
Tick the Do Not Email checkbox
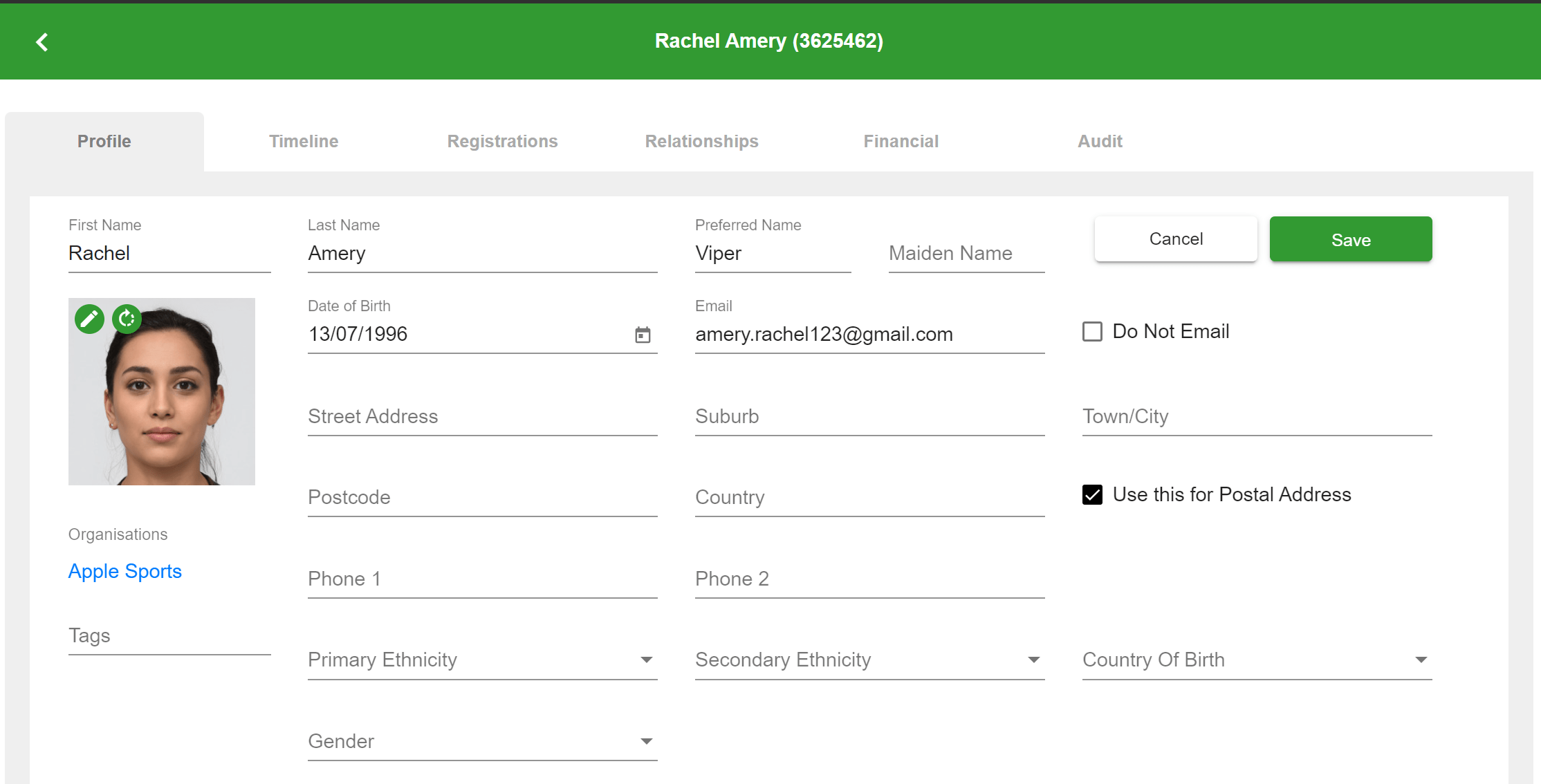pos(1092,332)
